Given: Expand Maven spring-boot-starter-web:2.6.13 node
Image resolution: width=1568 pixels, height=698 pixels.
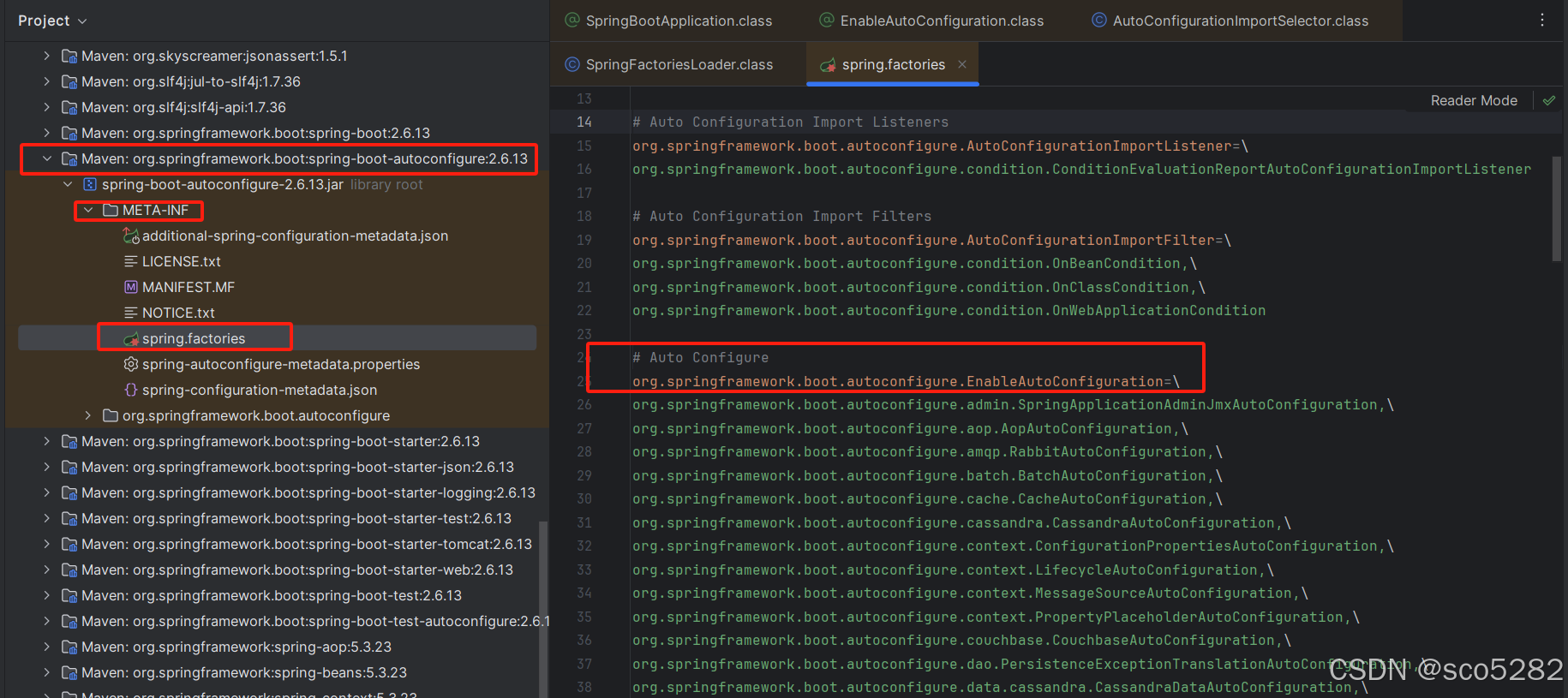Looking at the screenshot, I should click(x=46, y=570).
